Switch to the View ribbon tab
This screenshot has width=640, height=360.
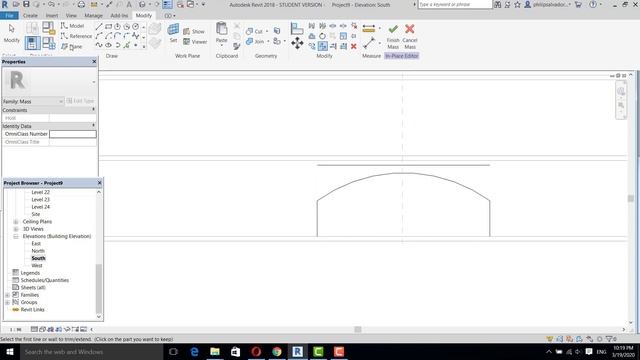pos(71,16)
